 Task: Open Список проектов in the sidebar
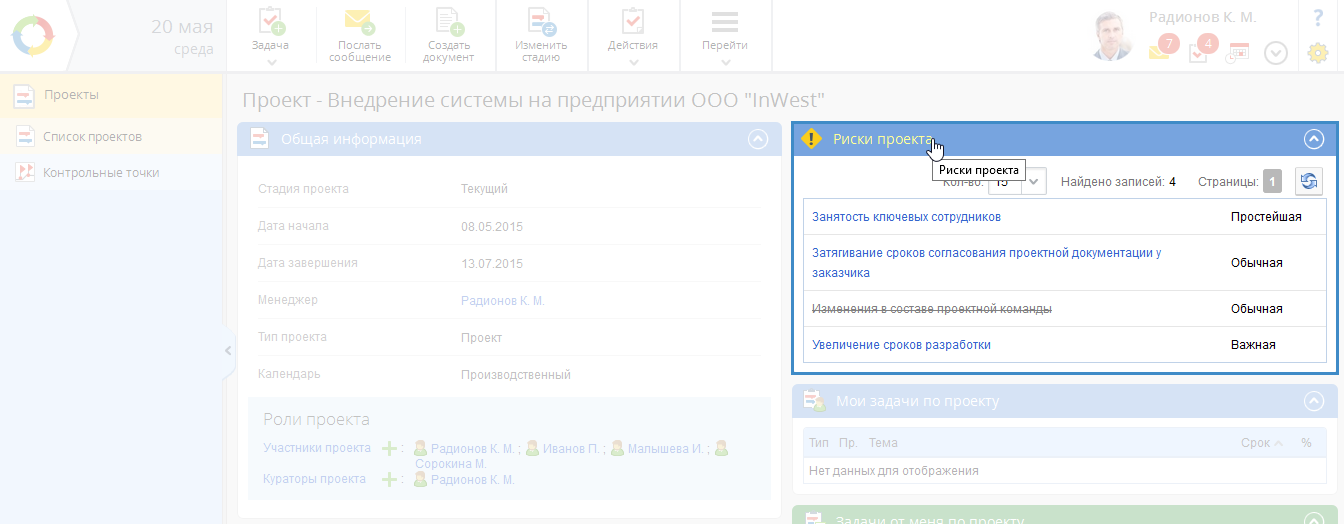tap(92, 136)
